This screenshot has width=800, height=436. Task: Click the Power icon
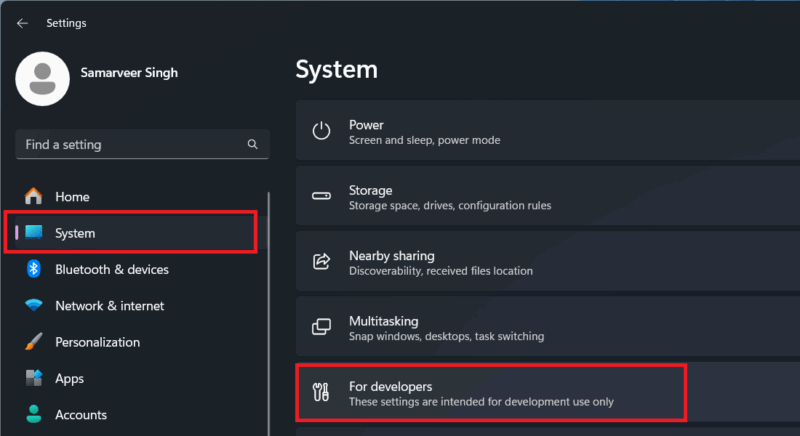(x=321, y=131)
